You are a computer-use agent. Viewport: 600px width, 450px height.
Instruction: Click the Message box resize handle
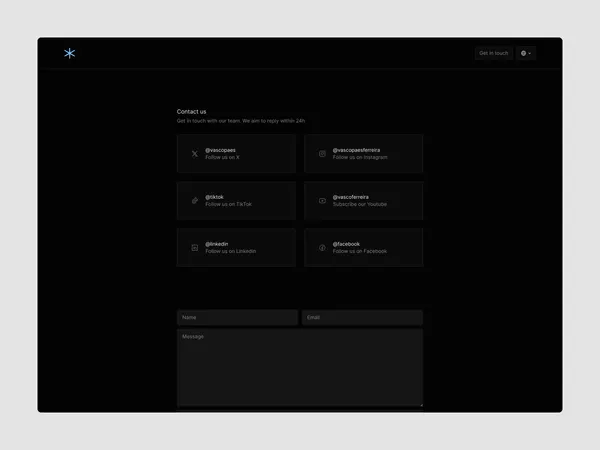point(421,405)
